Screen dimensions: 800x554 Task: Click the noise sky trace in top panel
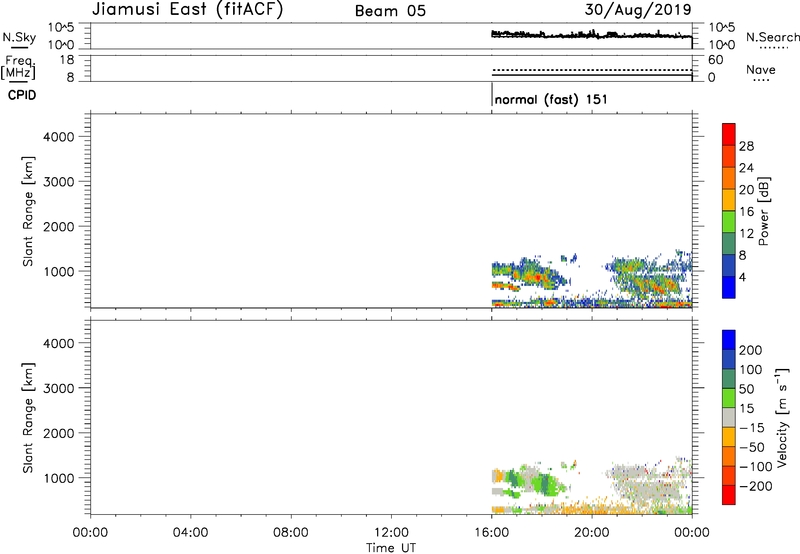[592, 35]
